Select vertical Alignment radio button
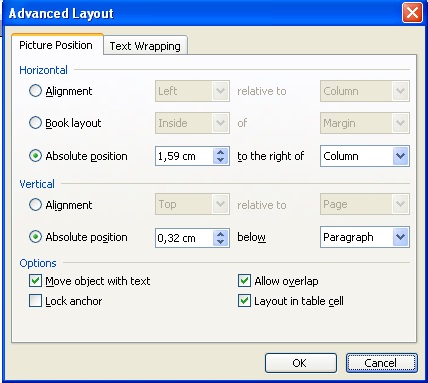Viewport: 428px width, 383px height. (x=35, y=204)
